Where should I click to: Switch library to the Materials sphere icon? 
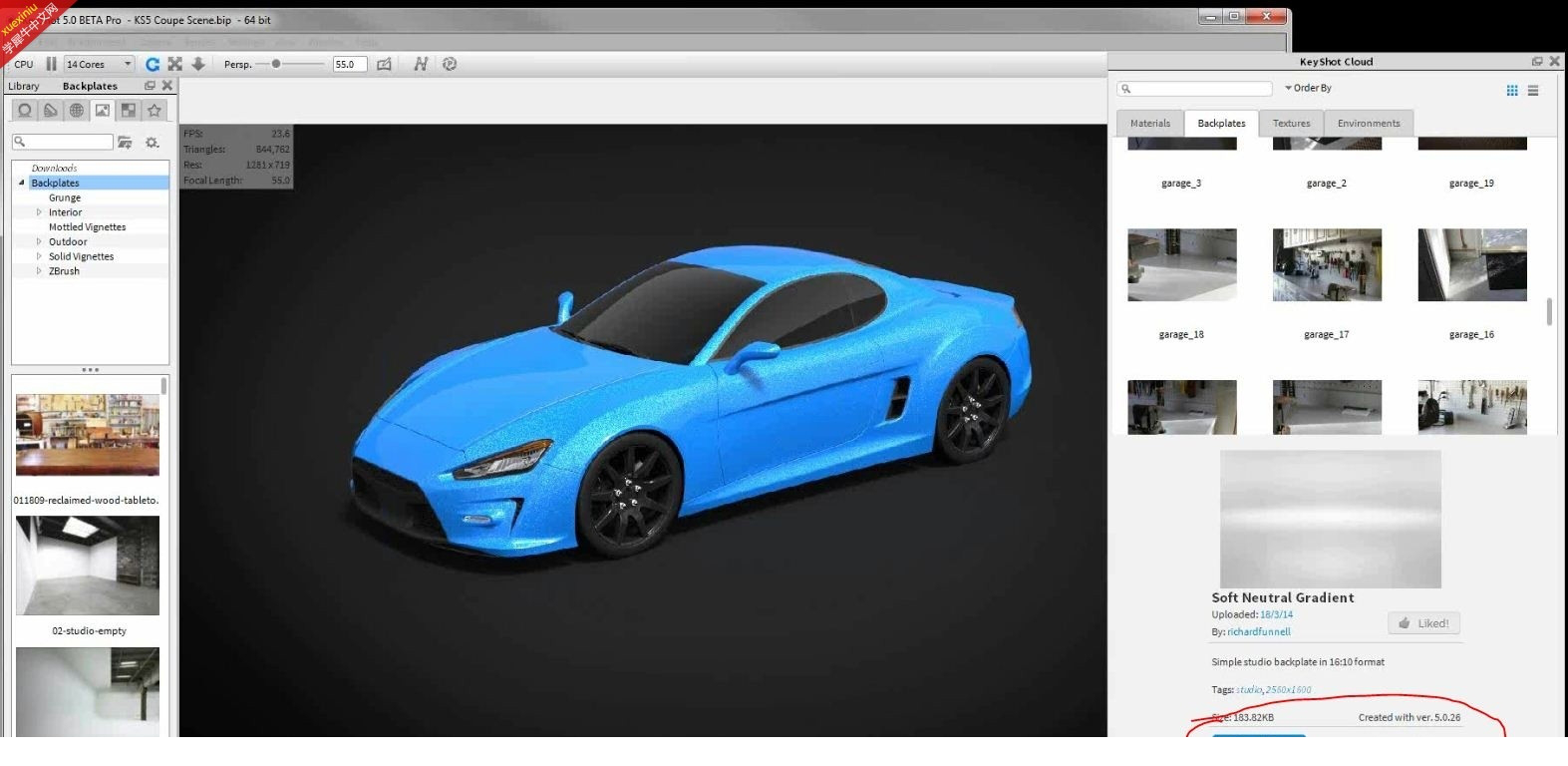point(25,111)
